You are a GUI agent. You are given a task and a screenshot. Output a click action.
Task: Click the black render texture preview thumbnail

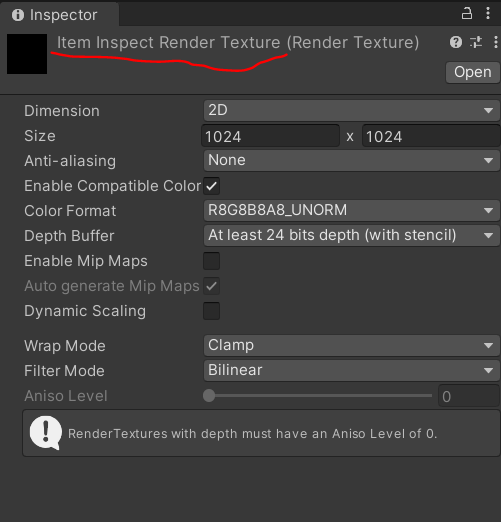pos(27,54)
